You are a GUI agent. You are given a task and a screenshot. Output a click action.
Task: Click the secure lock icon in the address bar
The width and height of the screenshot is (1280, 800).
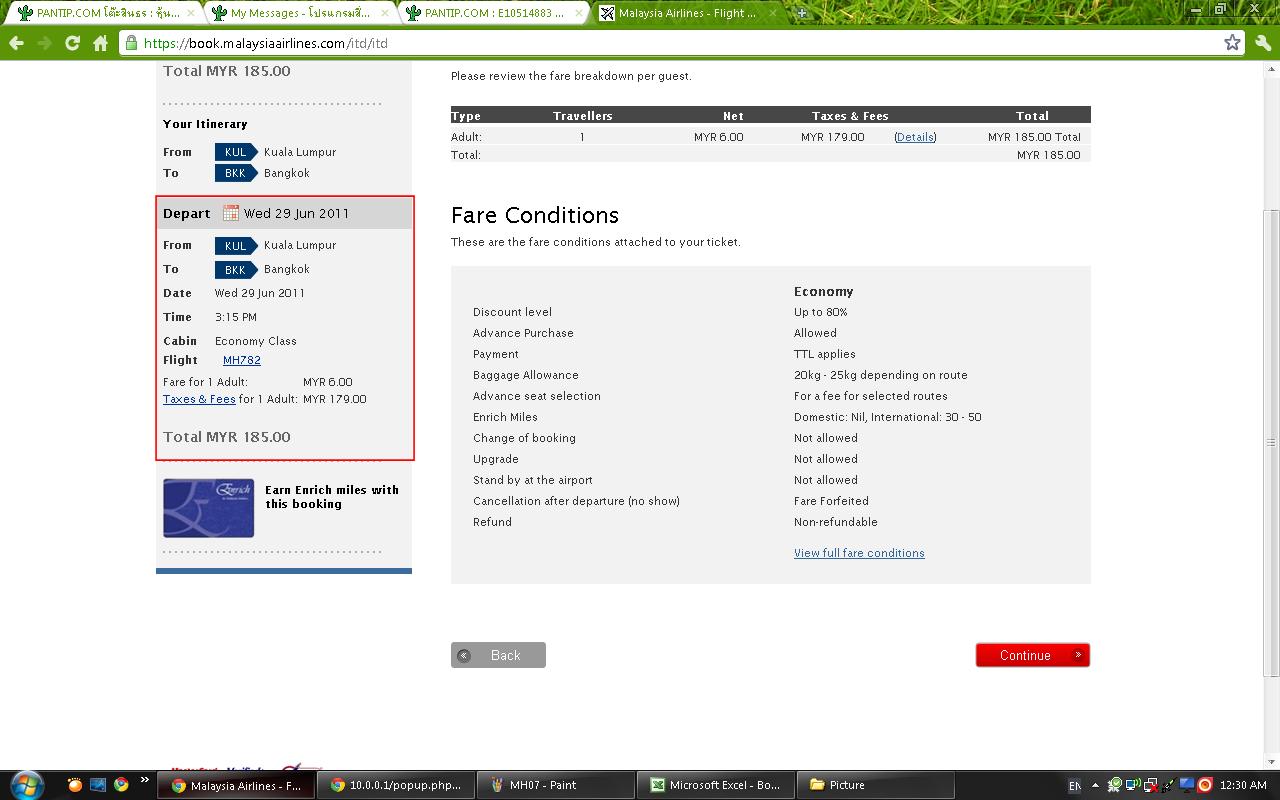tap(131, 43)
